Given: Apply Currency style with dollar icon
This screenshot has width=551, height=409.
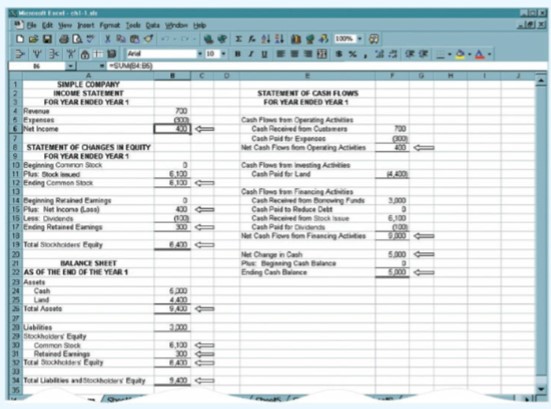Looking at the screenshot, I should point(339,54).
